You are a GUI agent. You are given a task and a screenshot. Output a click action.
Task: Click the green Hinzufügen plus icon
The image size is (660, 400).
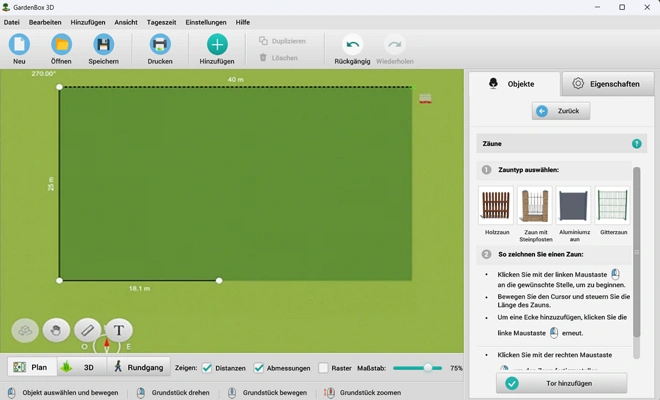click(x=217, y=44)
